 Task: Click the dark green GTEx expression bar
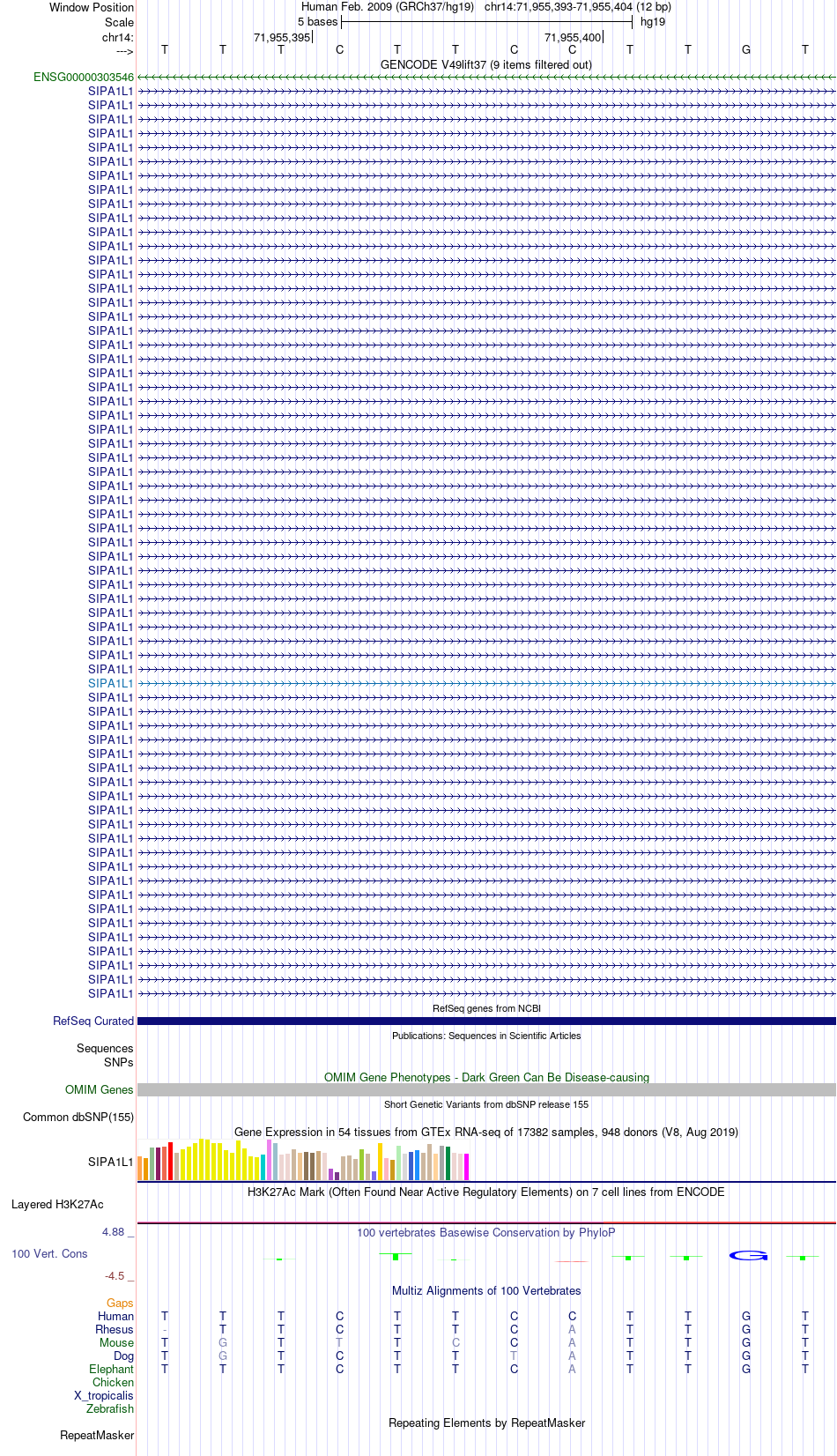pyautogui.click(x=448, y=1163)
